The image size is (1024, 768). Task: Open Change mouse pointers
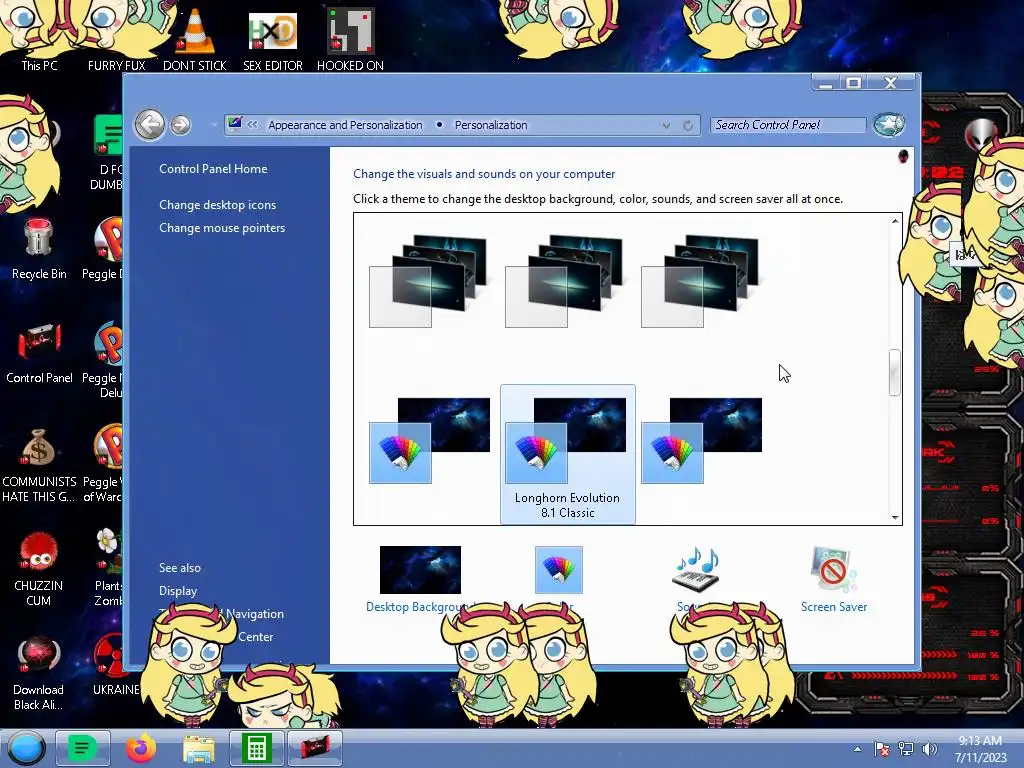222,228
